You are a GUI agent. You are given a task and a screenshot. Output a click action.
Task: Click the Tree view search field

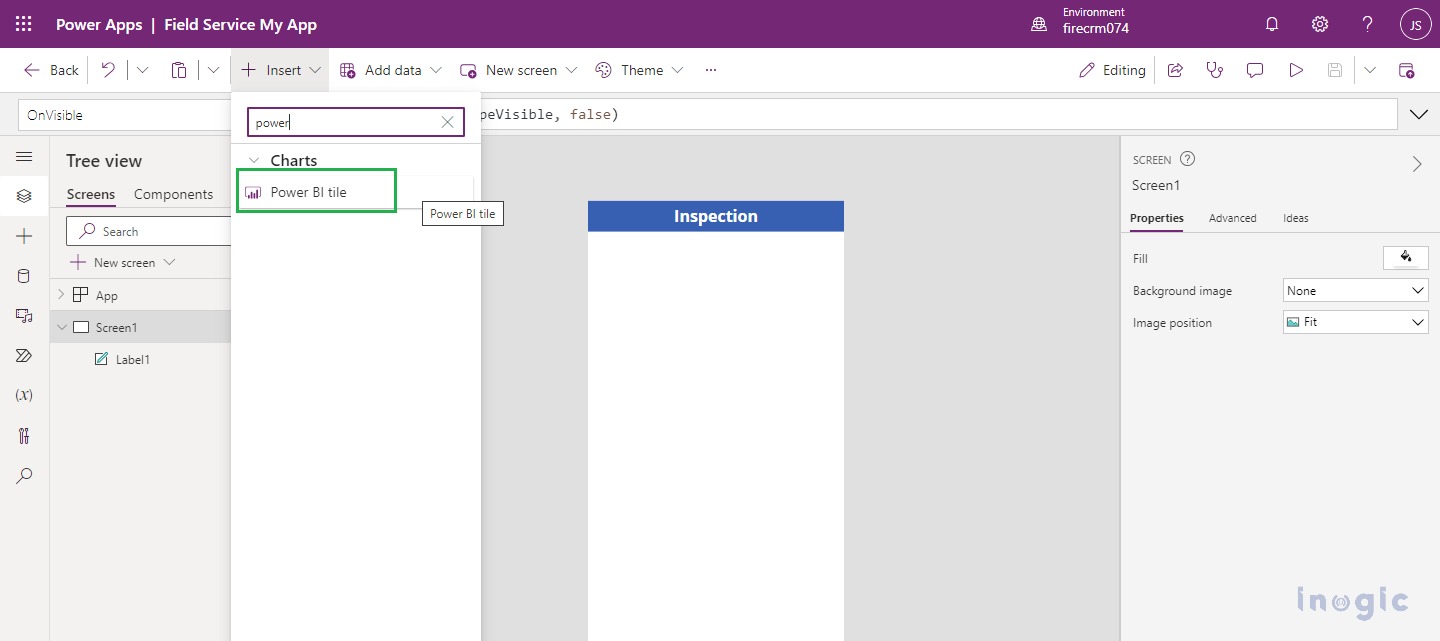coord(150,231)
